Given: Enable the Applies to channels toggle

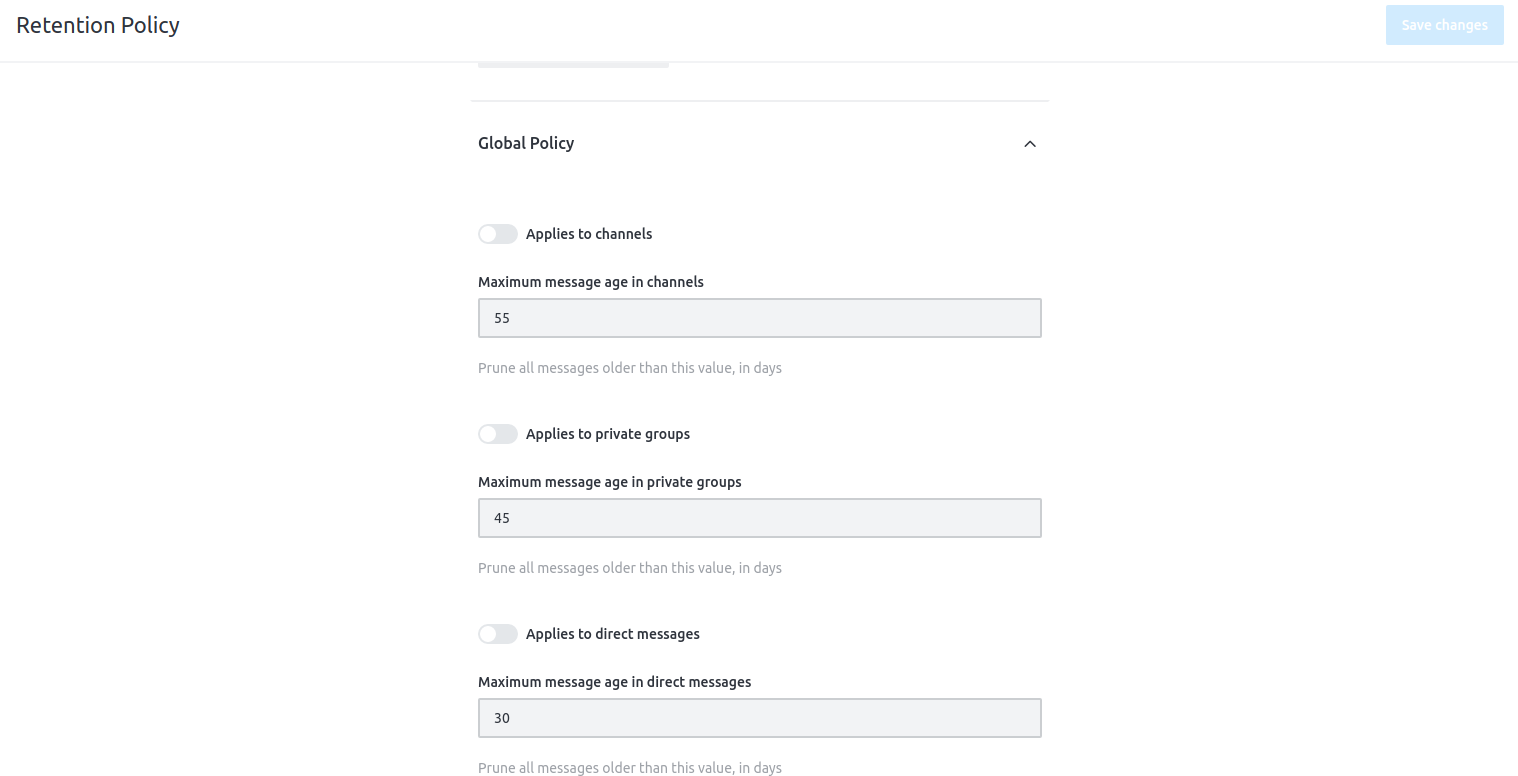Looking at the screenshot, I should pyautogui.click(x=498, y=234).
